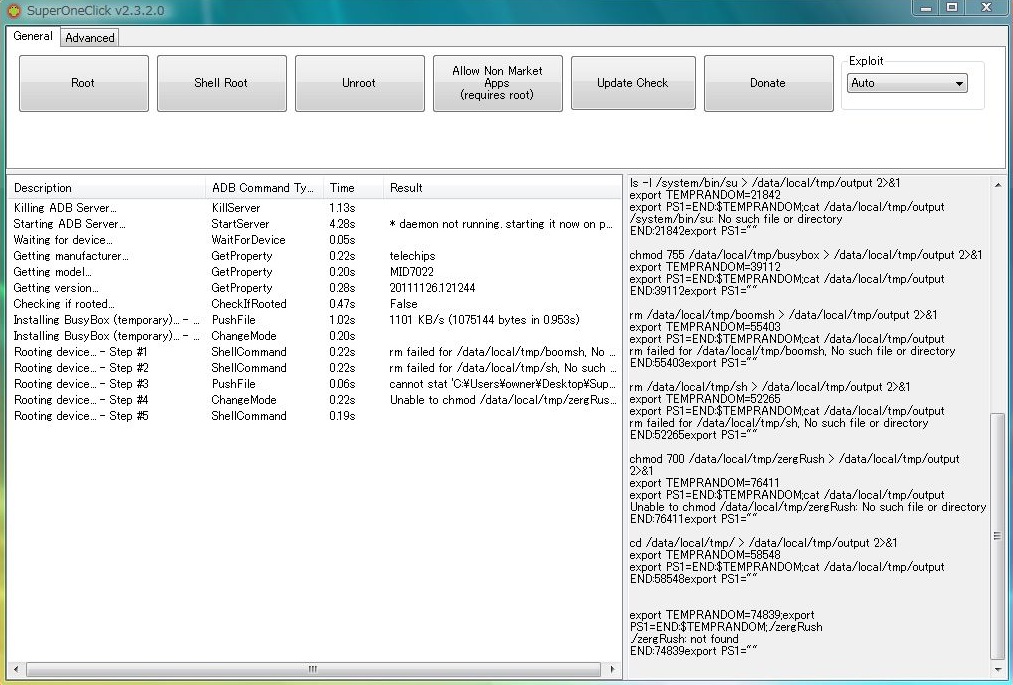
Task: Click the output console scroll down arrow
Action: pyautogui.click(x=997, y=669)
